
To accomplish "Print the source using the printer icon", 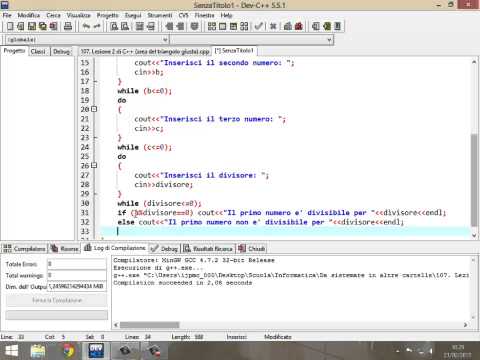I will (x=68, y=26).
